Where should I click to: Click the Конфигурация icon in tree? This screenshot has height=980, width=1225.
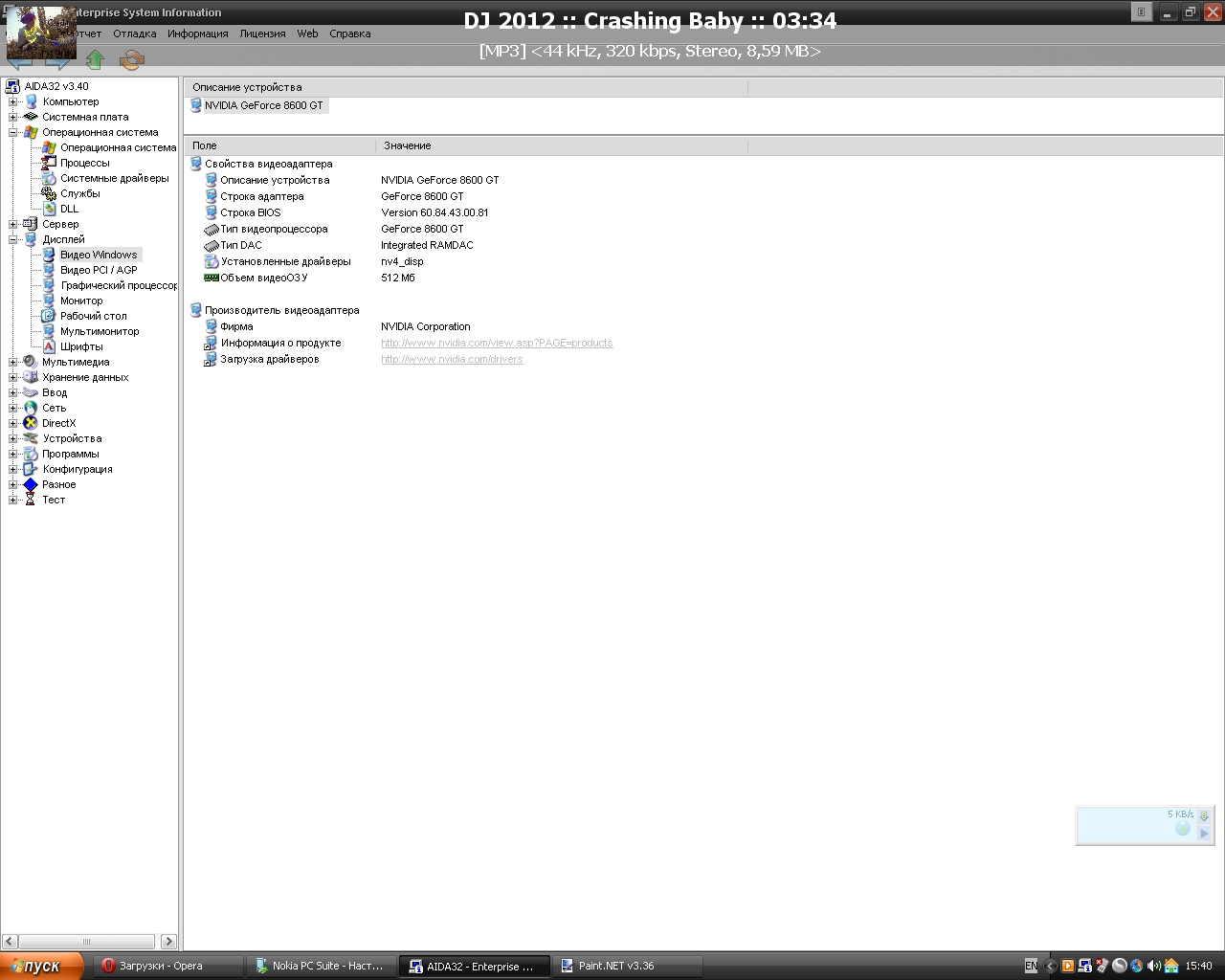point(31,469)
